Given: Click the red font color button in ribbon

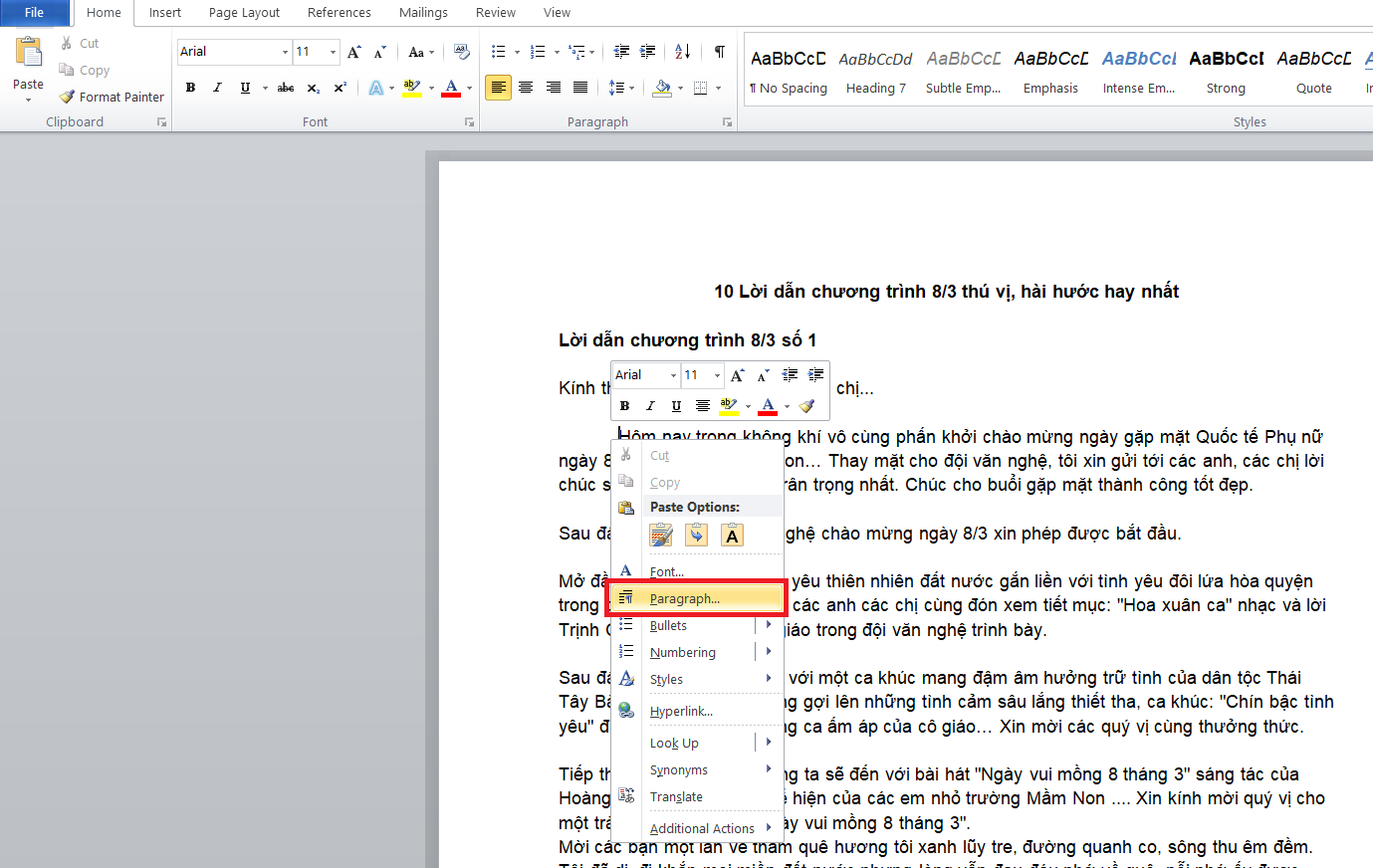Looking at the screenshot, I should [x=451, y=88].
